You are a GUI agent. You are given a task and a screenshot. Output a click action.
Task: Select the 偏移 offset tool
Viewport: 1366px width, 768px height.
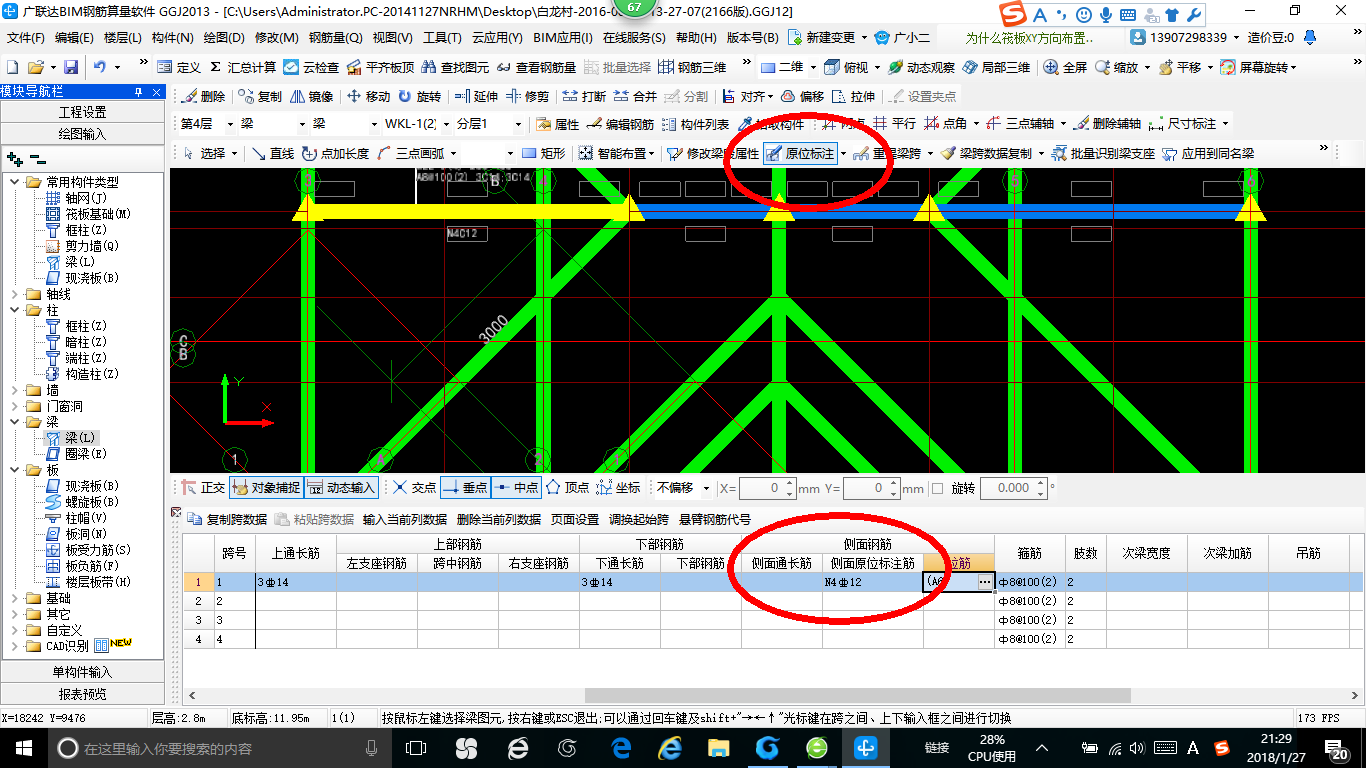coord(803,96)
